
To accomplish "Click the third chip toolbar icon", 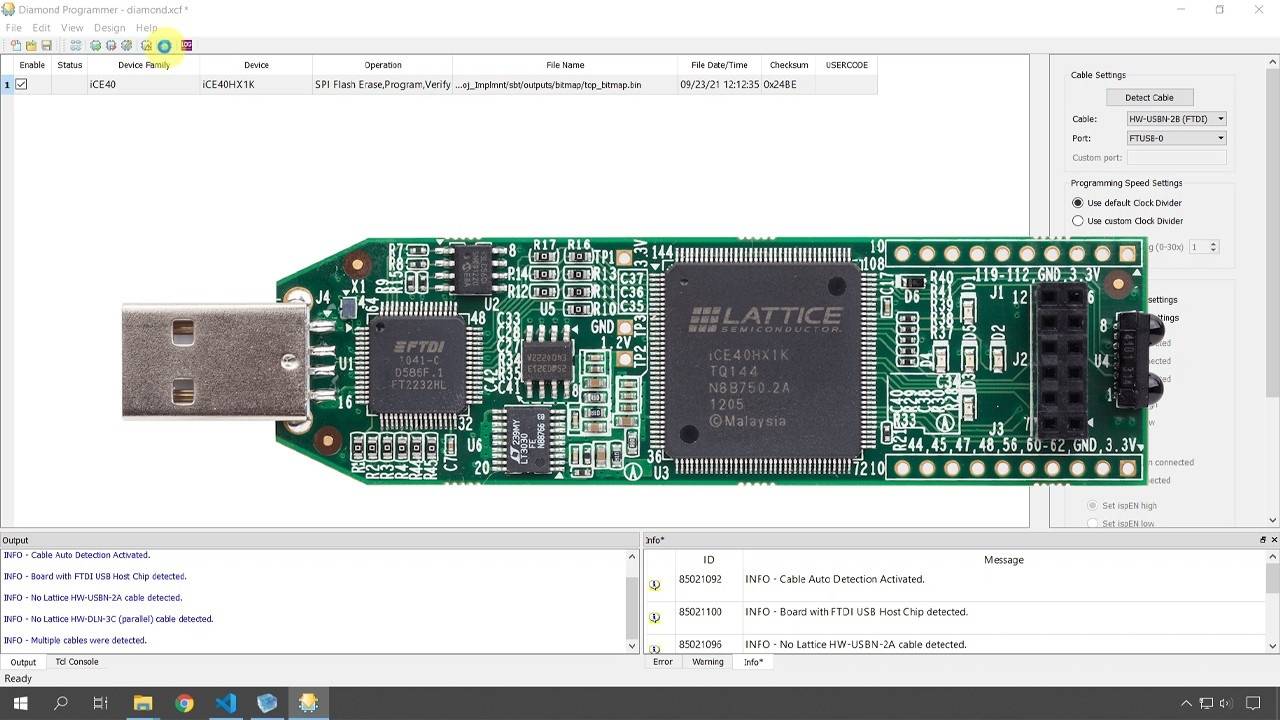I will pos(126,46).
